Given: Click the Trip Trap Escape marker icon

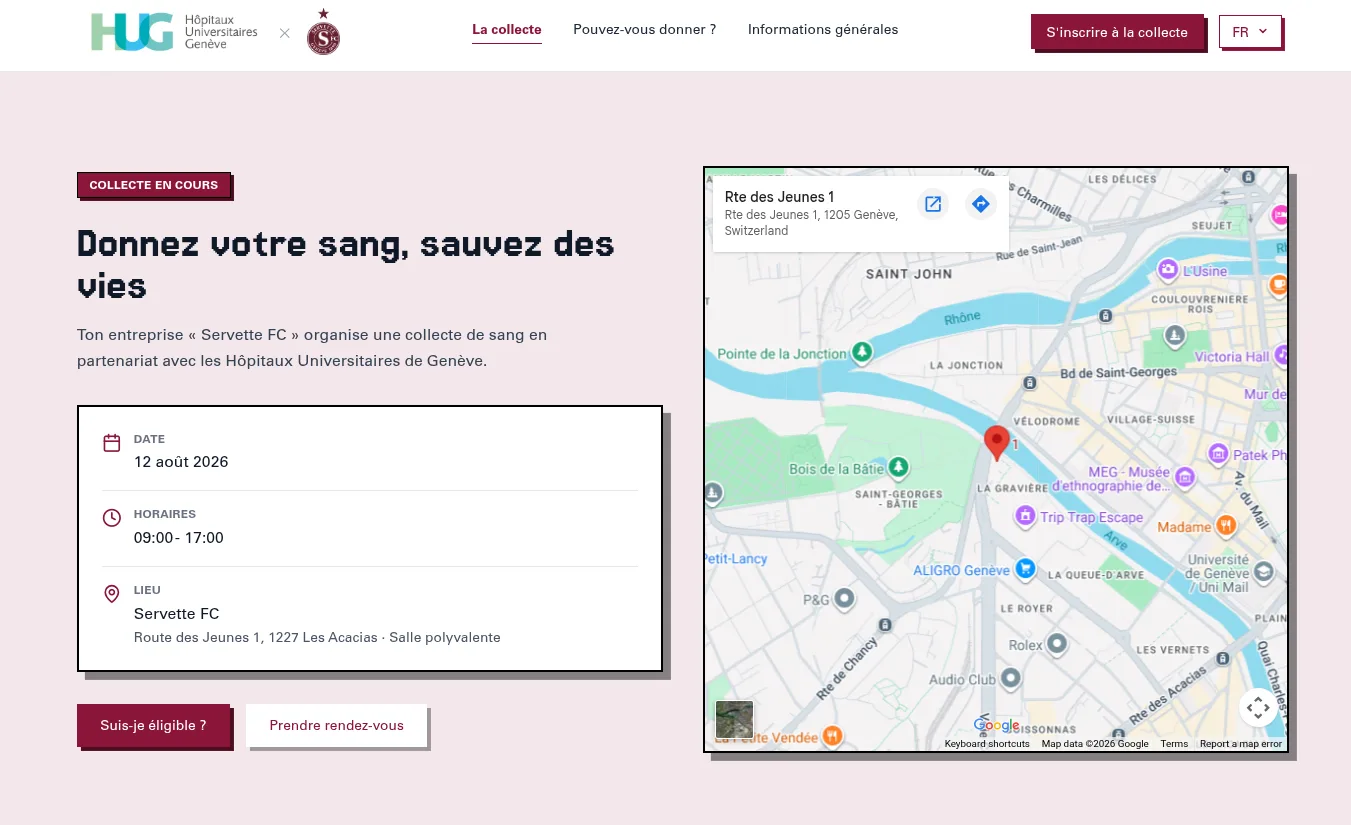Looking at the screenshot, I should (x=1025, y=517).
